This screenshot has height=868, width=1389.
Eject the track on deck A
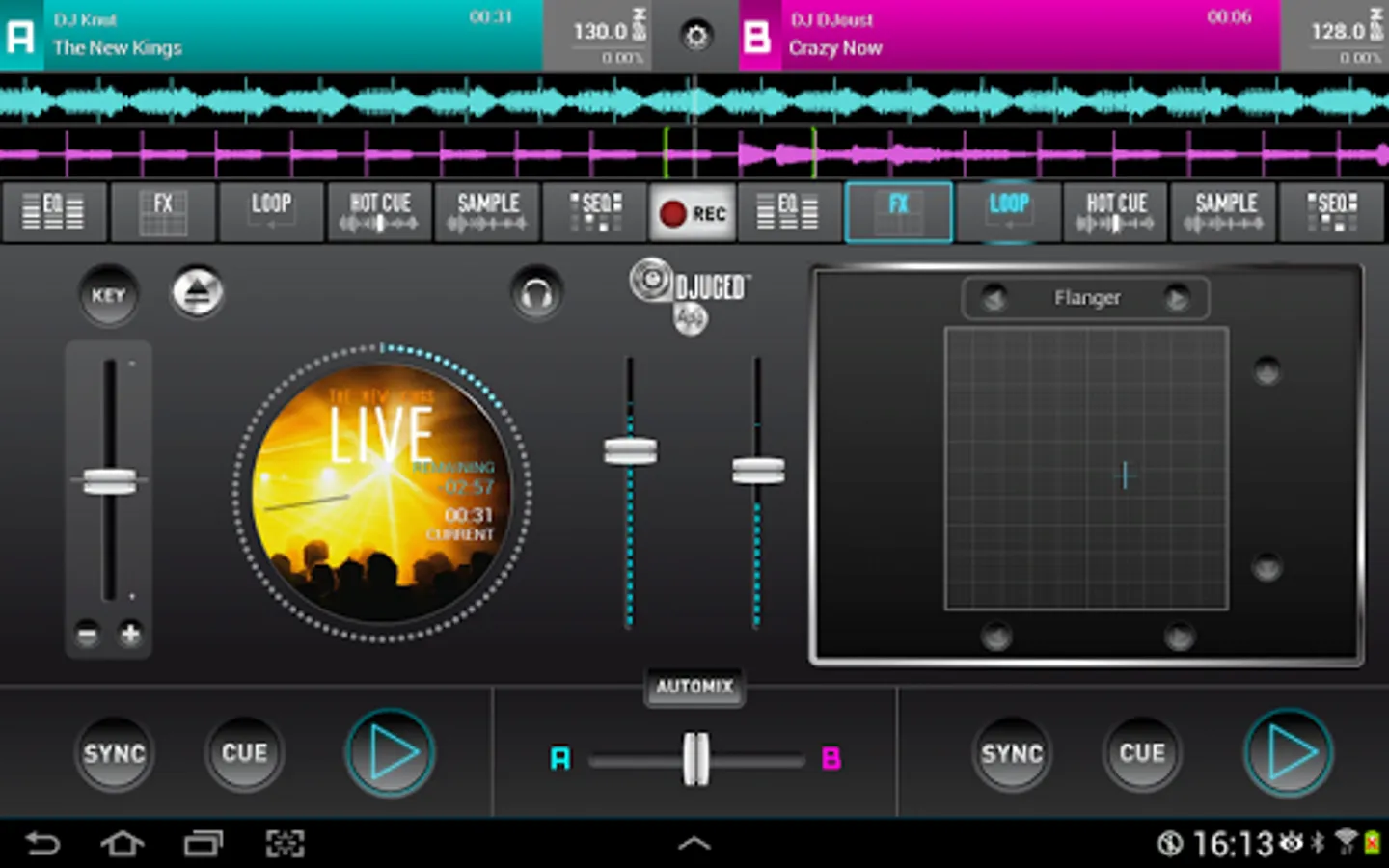coord(198,293)
